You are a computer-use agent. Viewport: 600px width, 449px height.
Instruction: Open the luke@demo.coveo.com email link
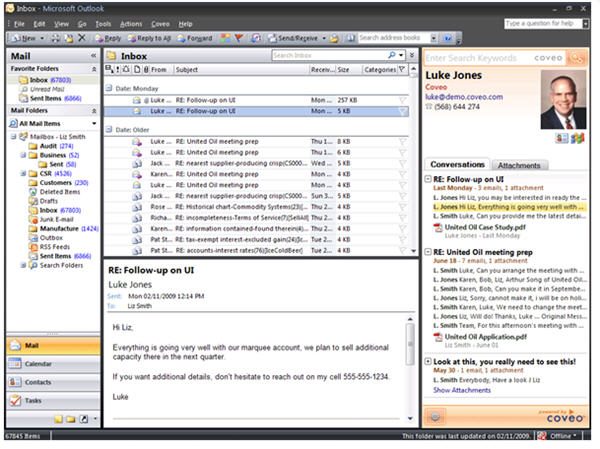click(x=464, y=97)
